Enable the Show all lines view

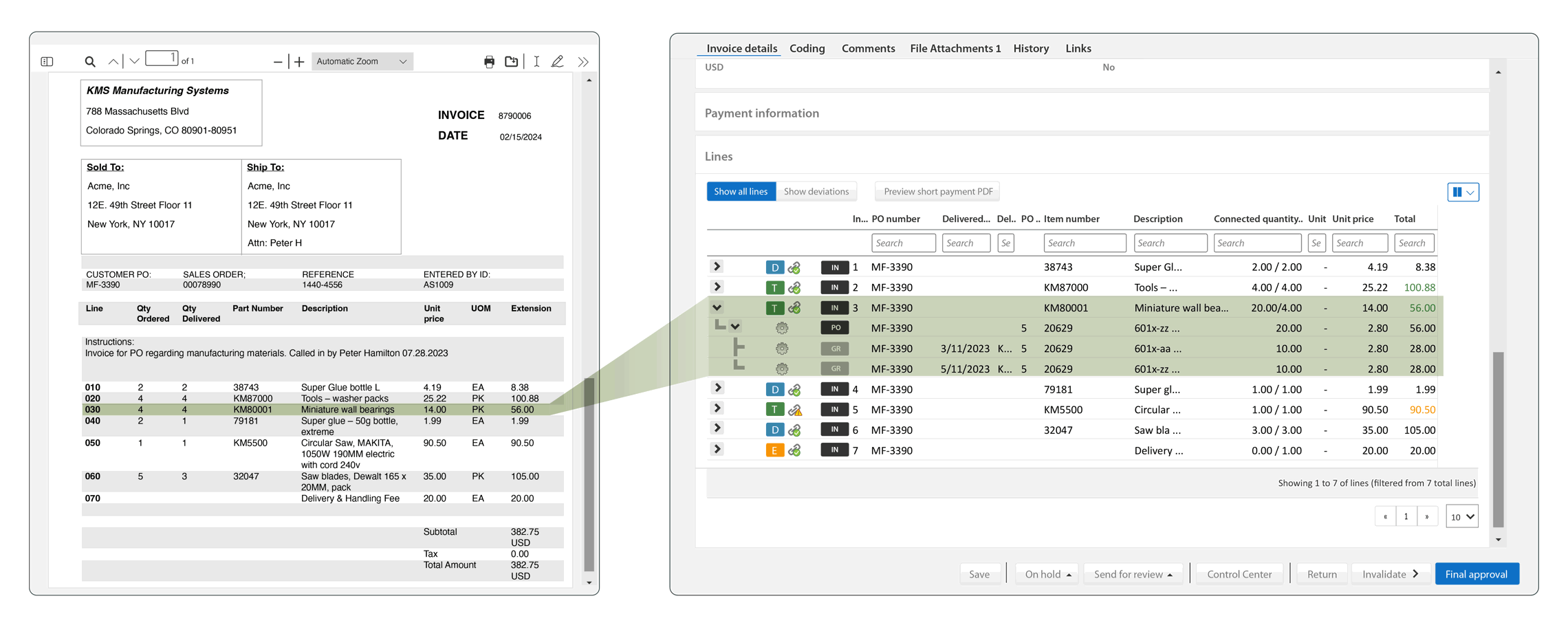741,191
